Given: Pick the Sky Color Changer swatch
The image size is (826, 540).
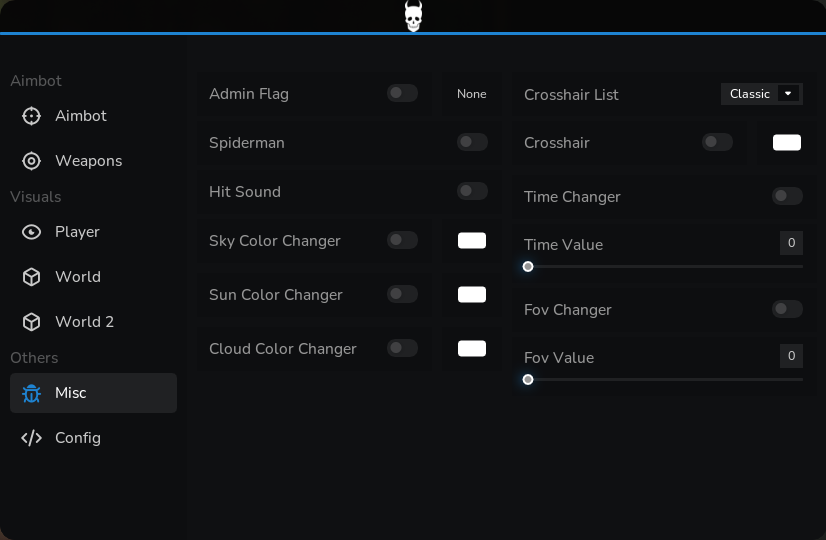Looking at the screenshot, I should 472,241.
